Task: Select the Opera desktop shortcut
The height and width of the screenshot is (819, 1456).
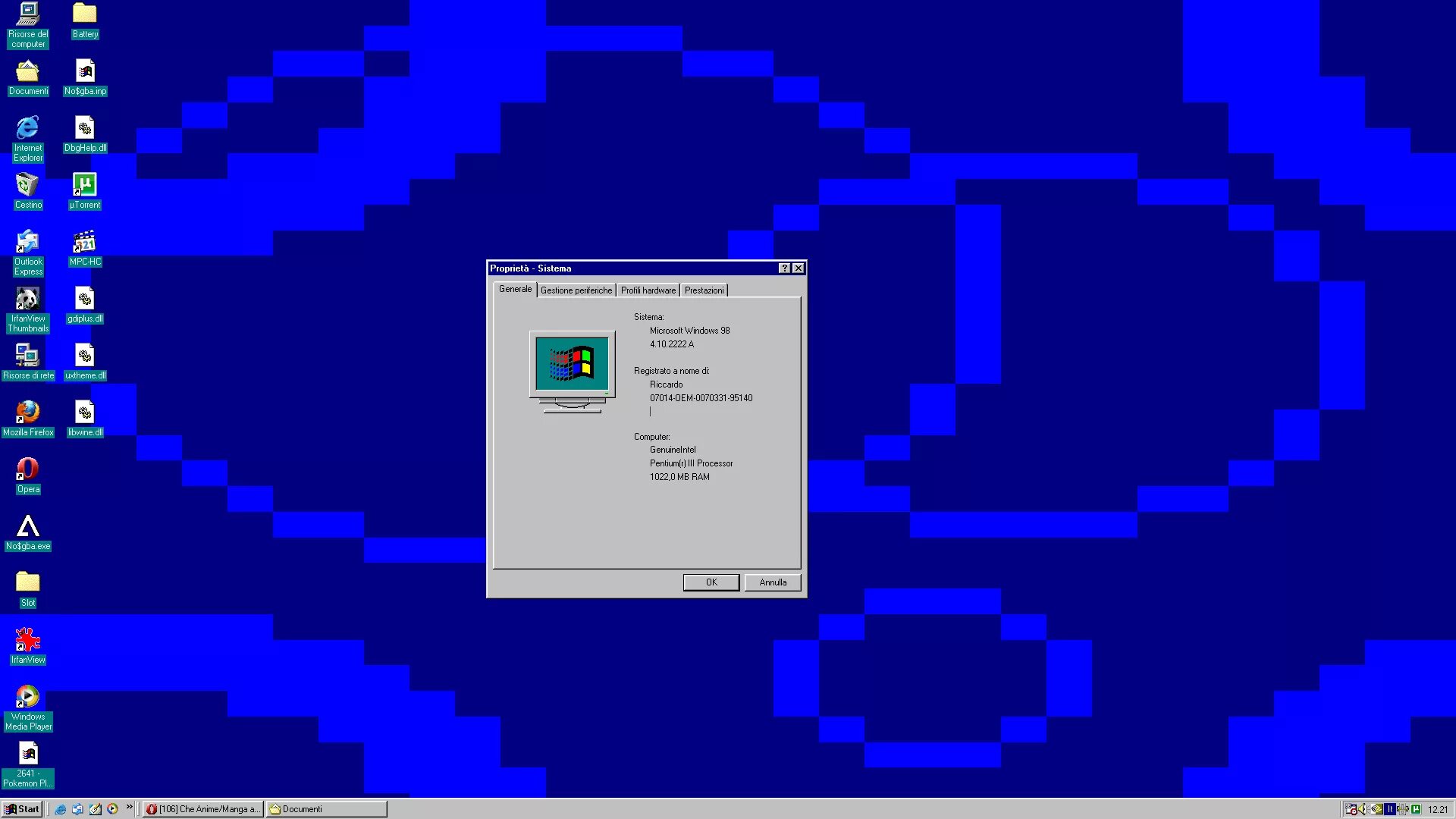Action: [x=28, y=475]
